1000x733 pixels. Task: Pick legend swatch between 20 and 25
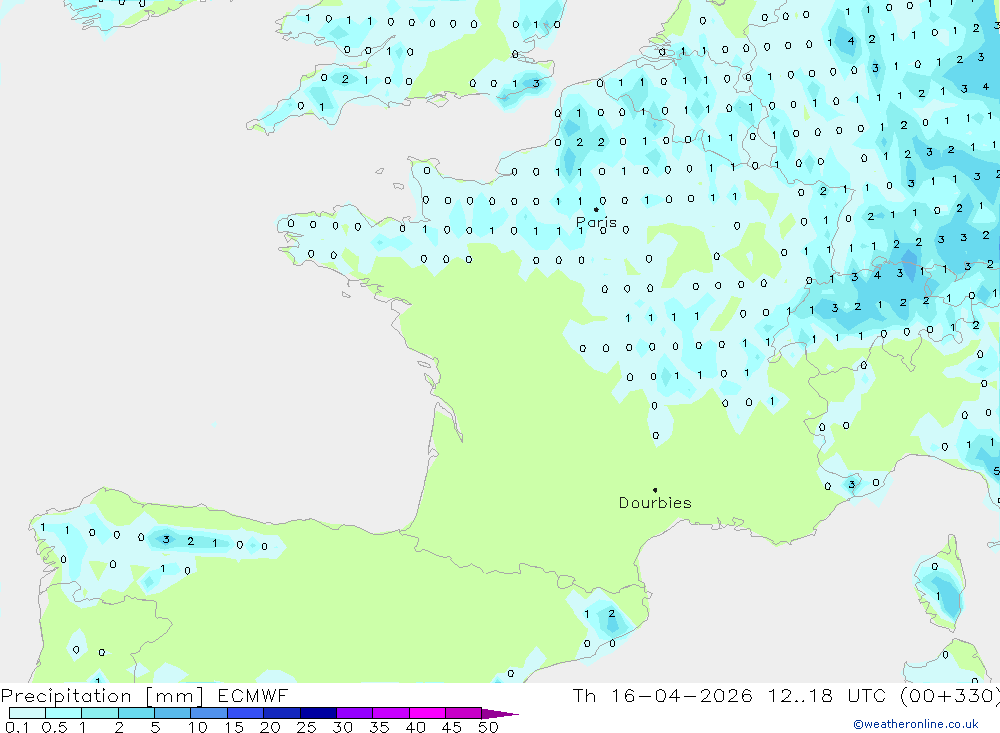click(282, 713)
